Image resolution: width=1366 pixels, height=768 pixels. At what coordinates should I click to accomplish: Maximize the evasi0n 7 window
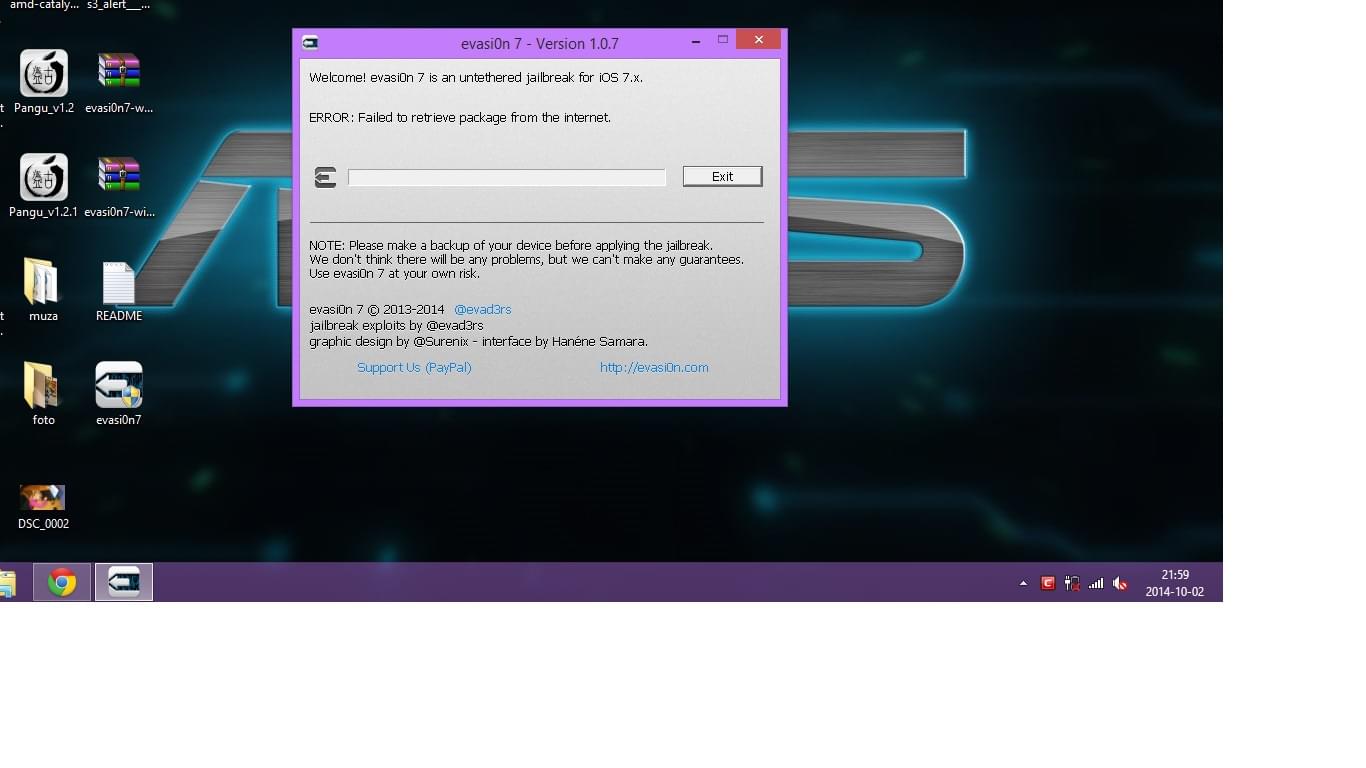point(722,40)
